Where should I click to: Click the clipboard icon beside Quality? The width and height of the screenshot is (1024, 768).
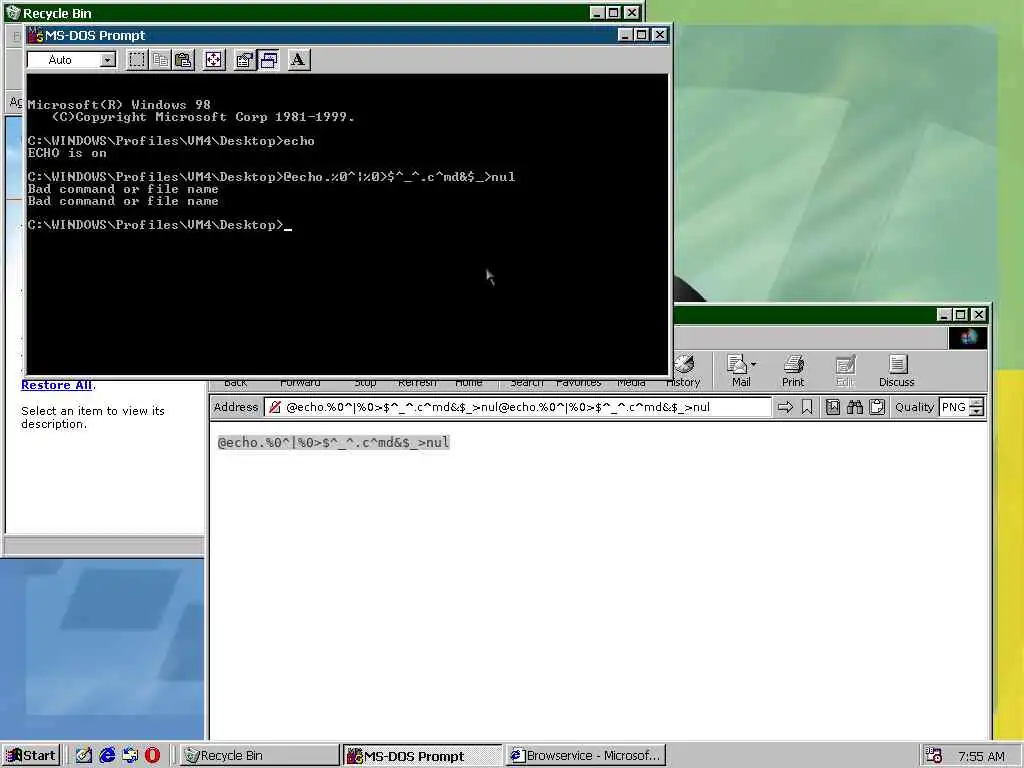coord(877,408)
